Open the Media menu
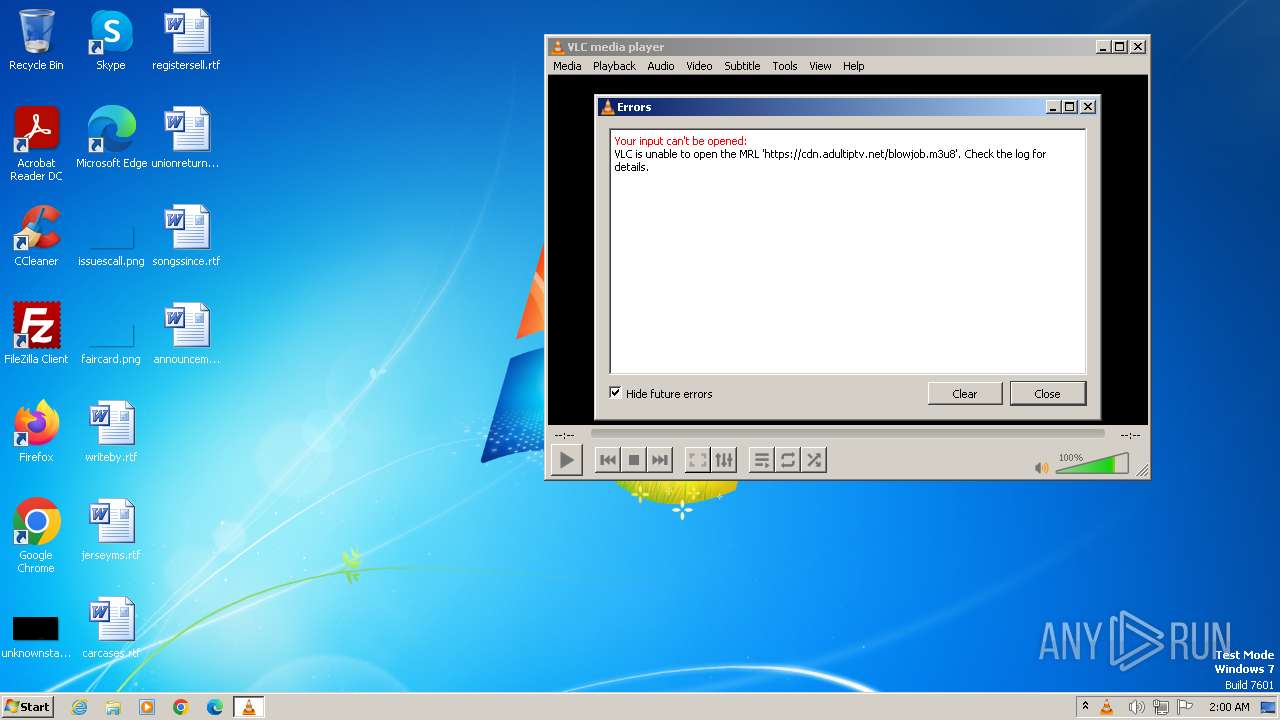This screenshot has width=1280, height=720. coord(567,66)
